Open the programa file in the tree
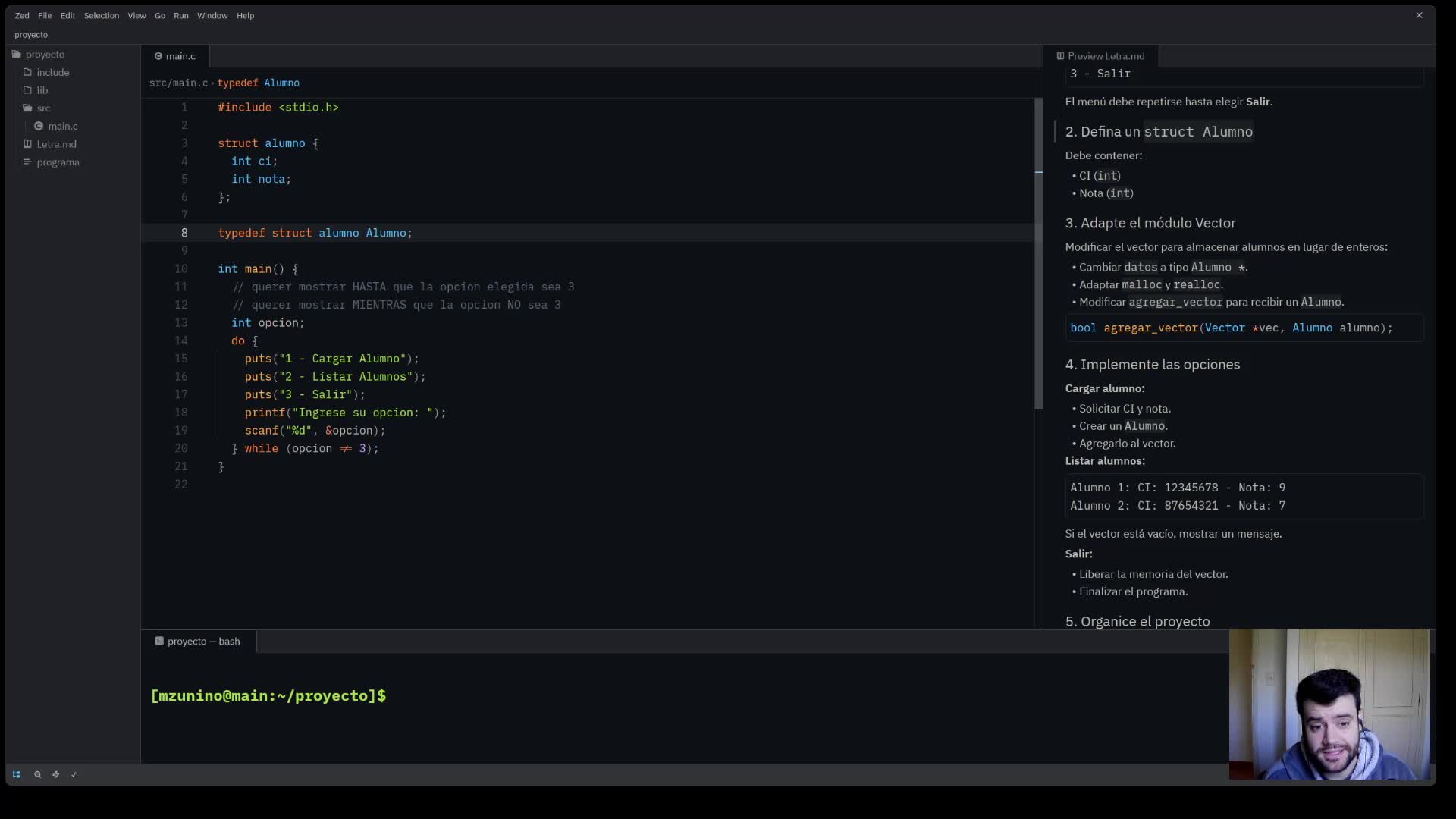The image size is (1456, 819). tap(58, 162)
